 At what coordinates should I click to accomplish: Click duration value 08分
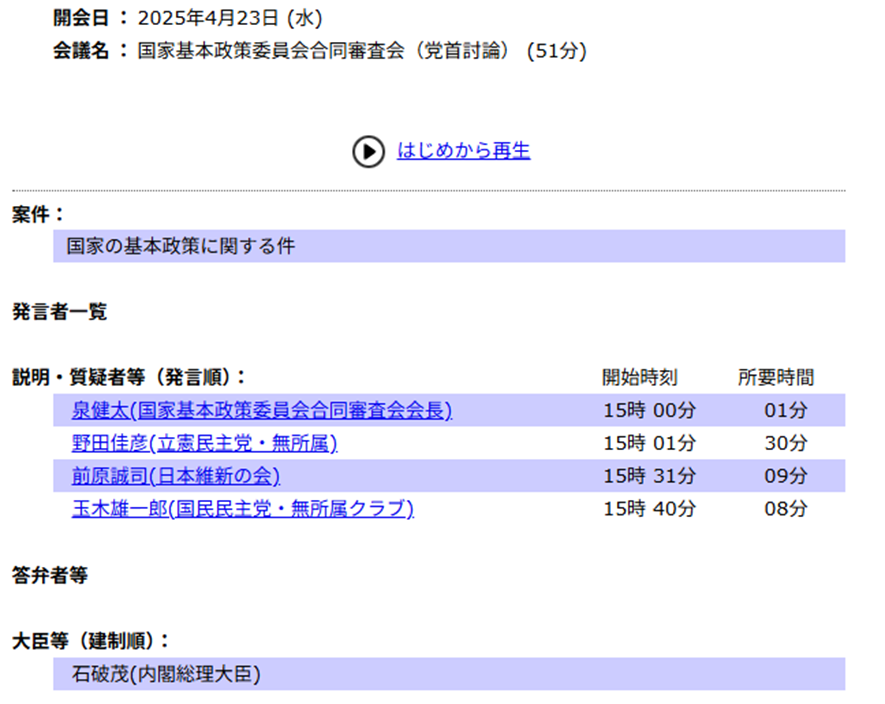tap(786, 508)
